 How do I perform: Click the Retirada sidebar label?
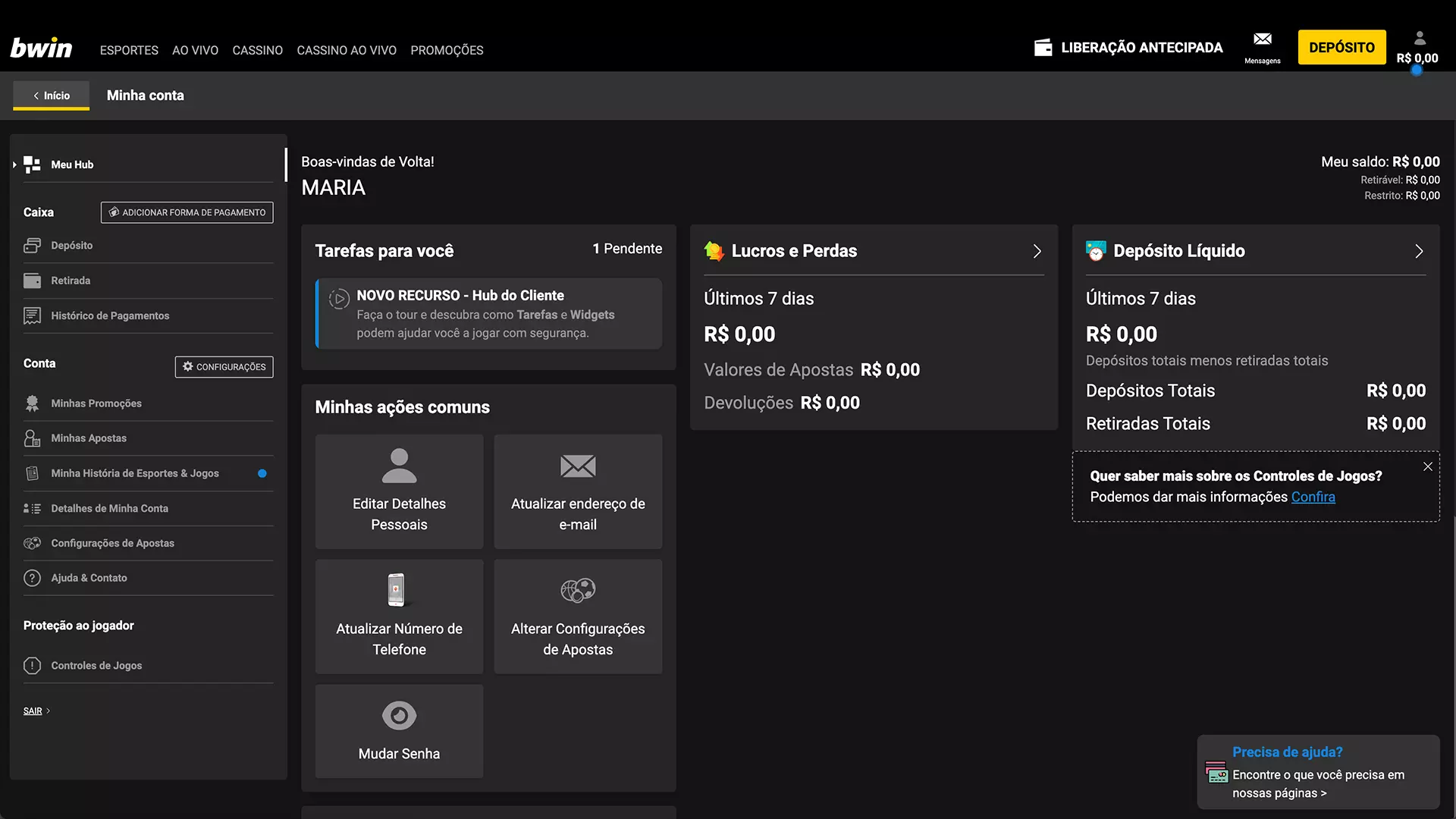click(x=71, y=281)
